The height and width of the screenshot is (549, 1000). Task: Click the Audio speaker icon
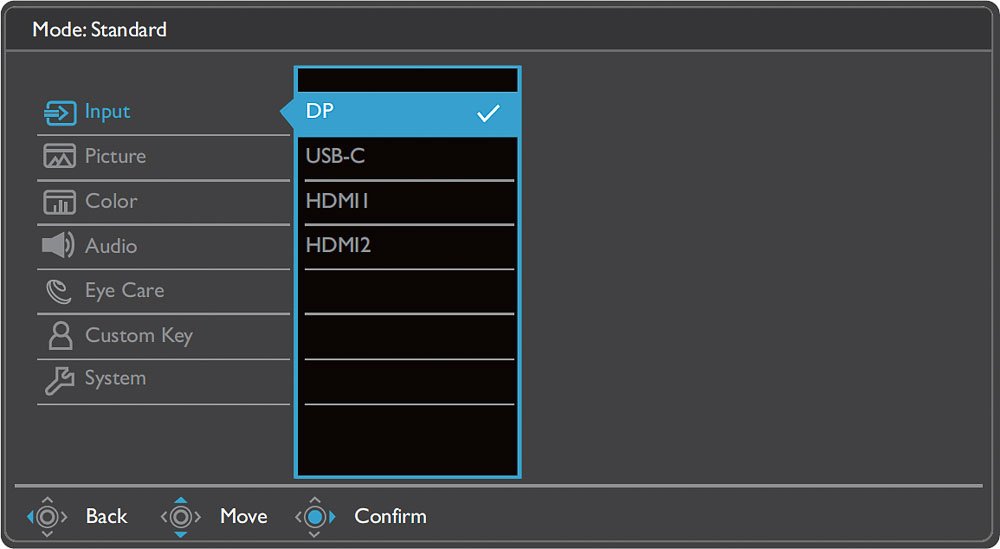(x=58, y=245)
